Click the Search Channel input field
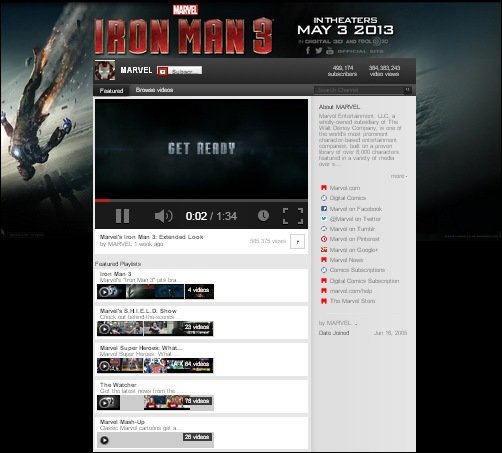The height and width of the screenshot is (453, 502). [359, 90]
